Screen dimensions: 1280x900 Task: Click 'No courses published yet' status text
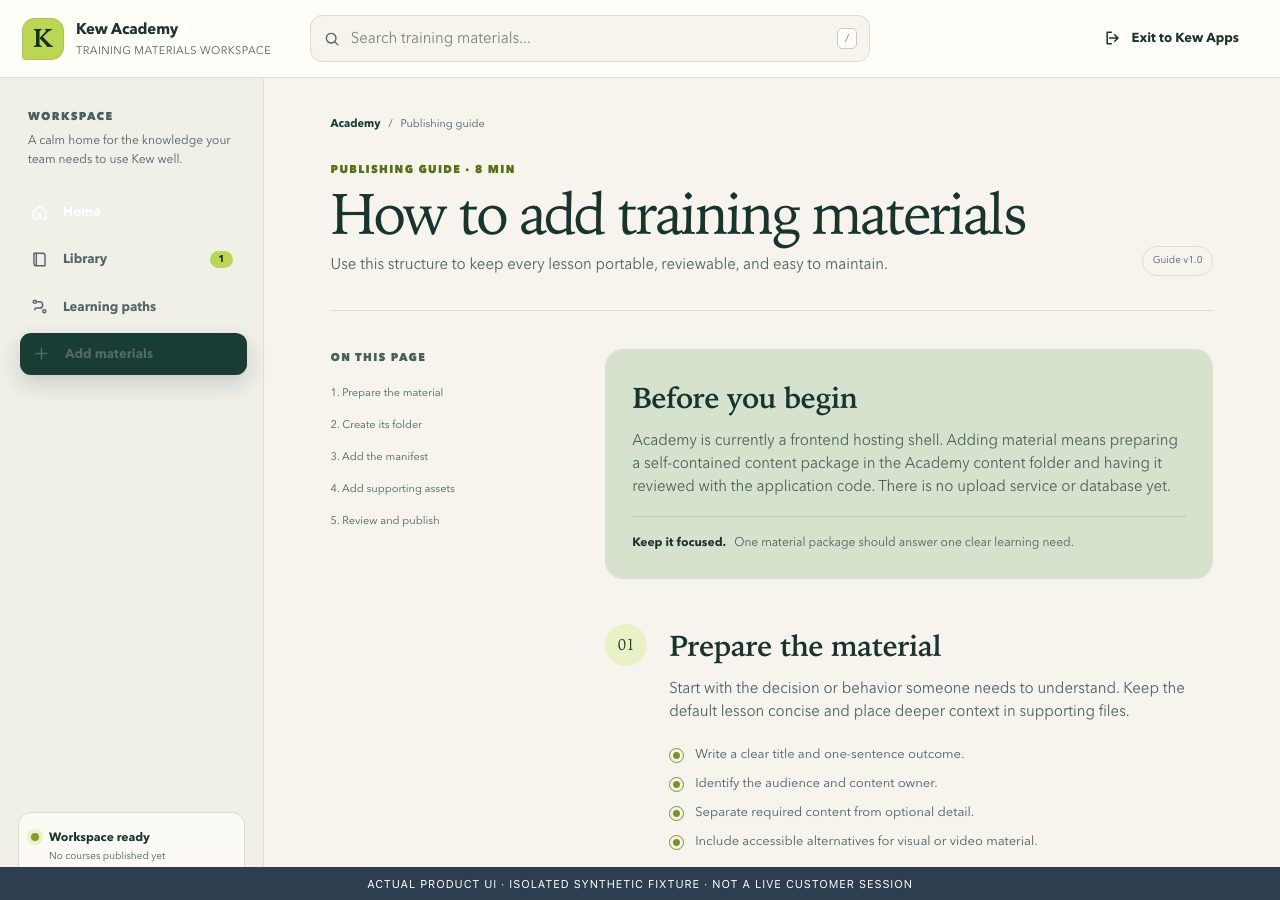(x=107, y=856)
